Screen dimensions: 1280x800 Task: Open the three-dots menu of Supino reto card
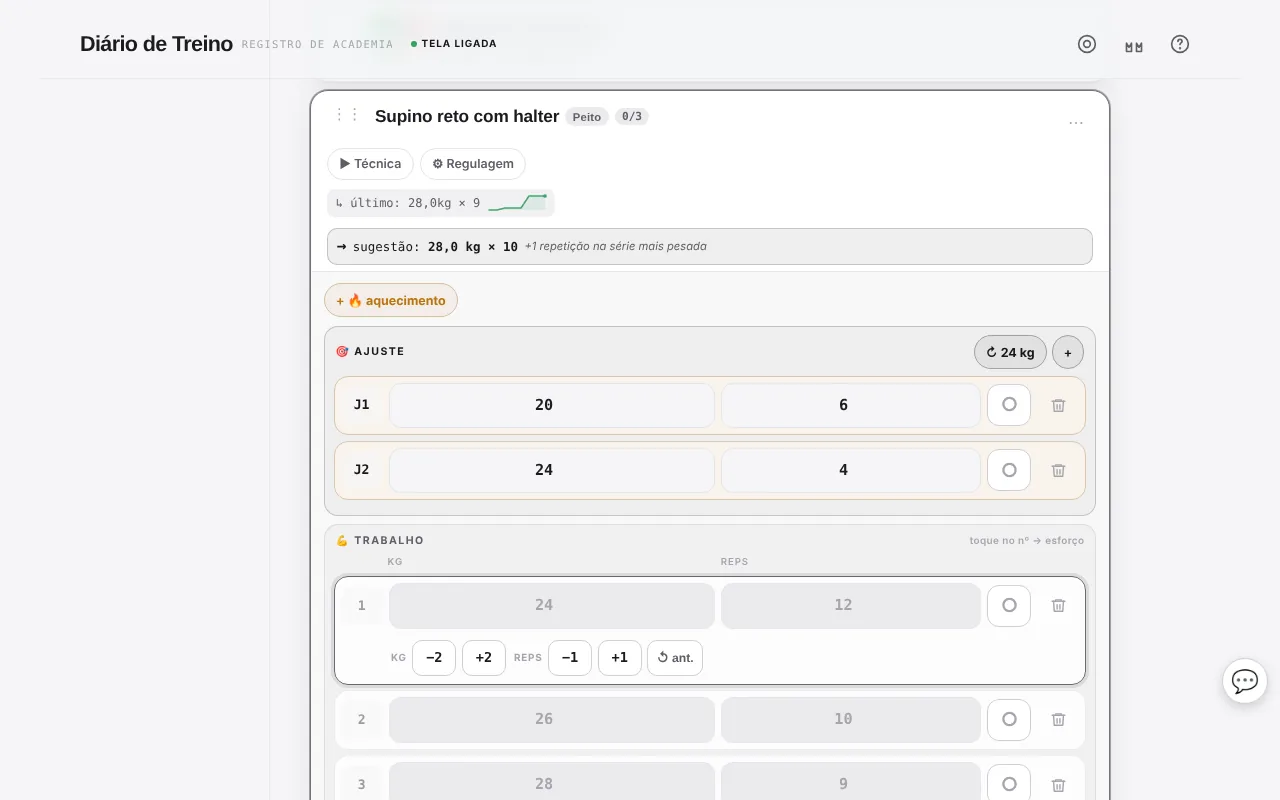(1076, 122)
